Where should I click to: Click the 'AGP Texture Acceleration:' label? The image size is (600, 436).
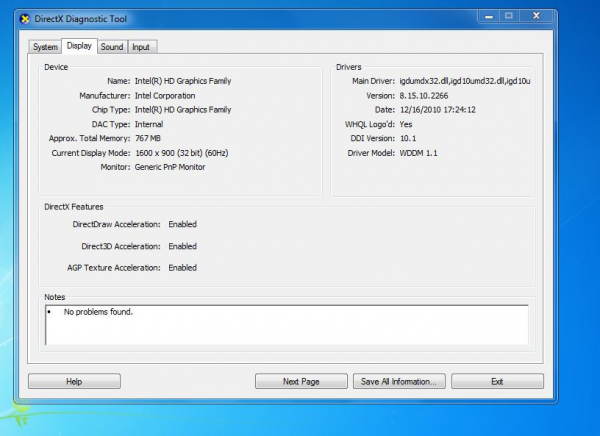coord(114,268)
